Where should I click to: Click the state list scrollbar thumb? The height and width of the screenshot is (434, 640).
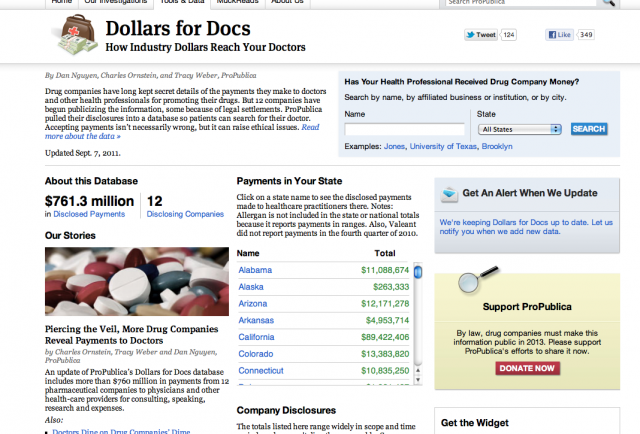pos(418,272)
